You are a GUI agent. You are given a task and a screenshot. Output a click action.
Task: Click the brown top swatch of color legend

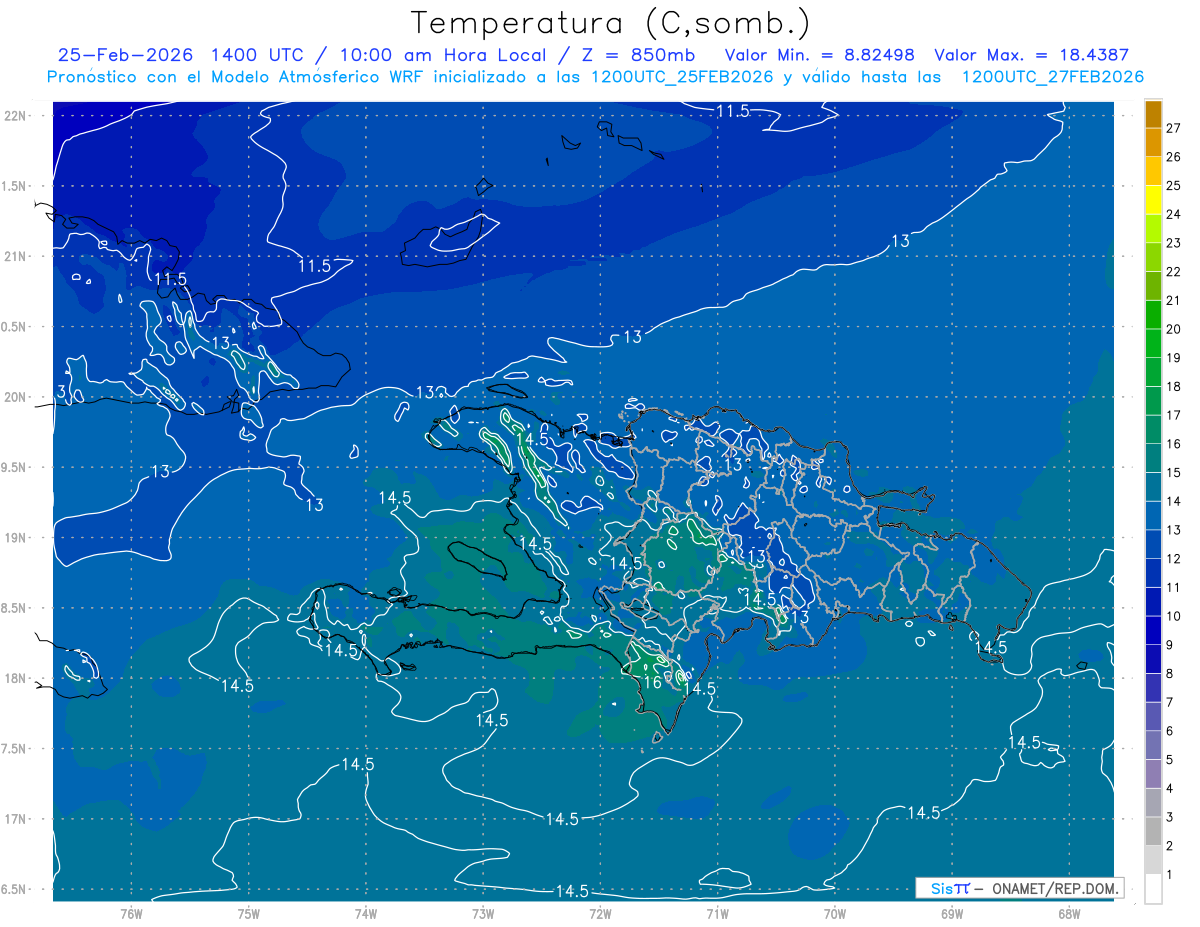pyautogui.click(x=1154, y=115)
